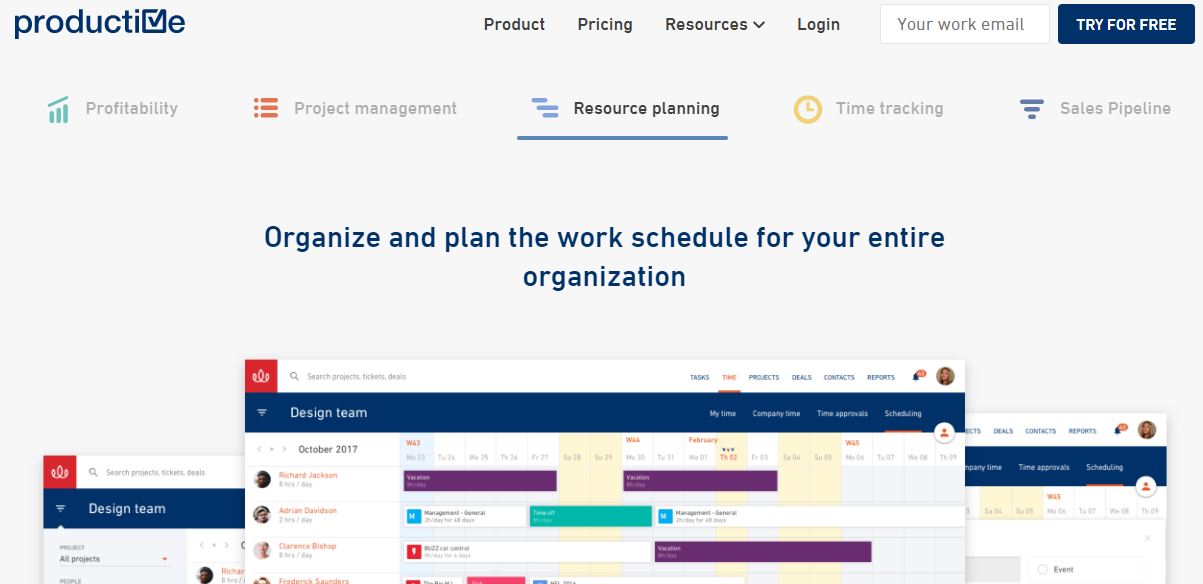Open the My time tab
The width and height of the screenshot is (1203, 584).
click(x=722, y=413)
